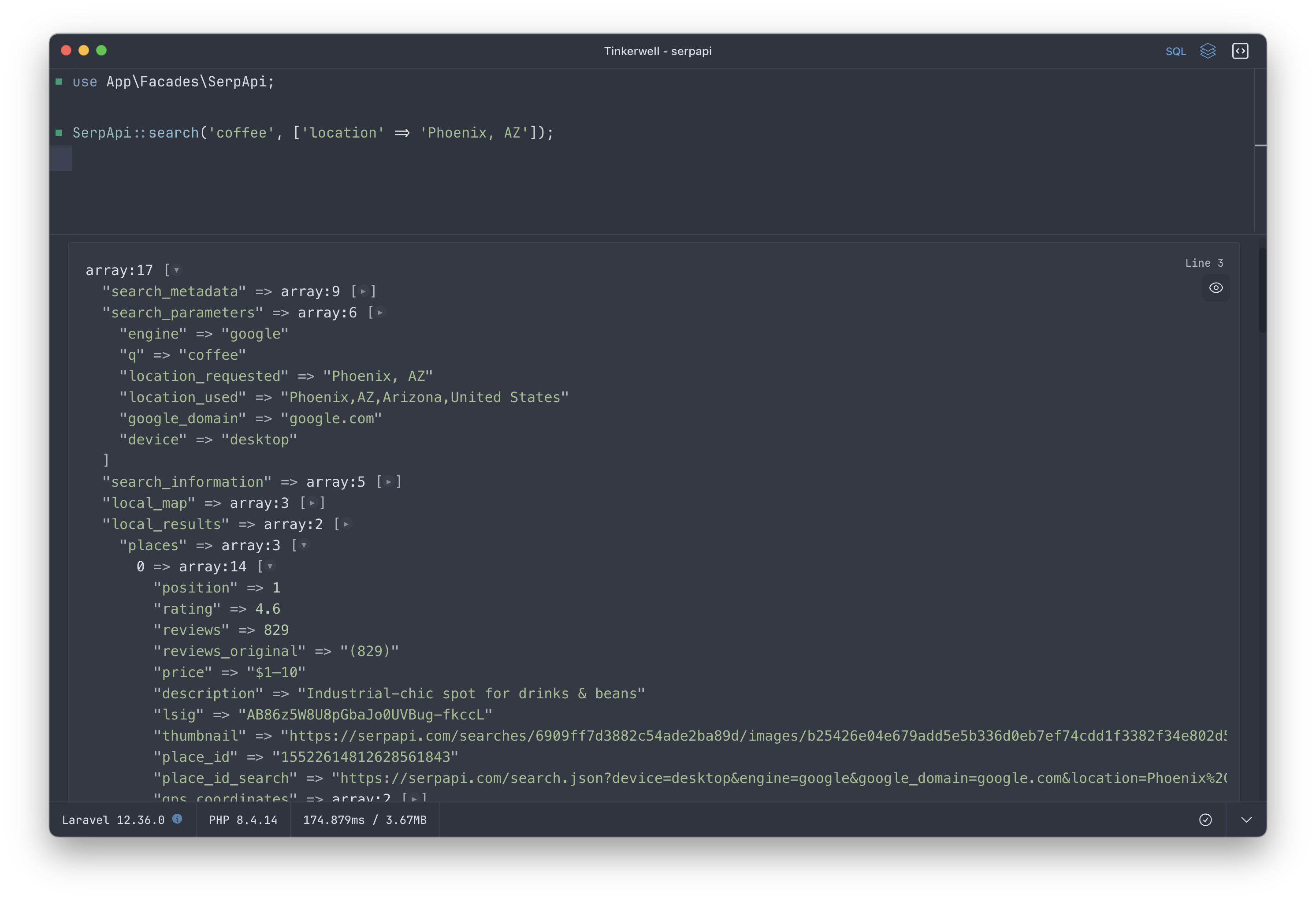Click the green marker beside SerpApi::search line

[x=59, y=133]
